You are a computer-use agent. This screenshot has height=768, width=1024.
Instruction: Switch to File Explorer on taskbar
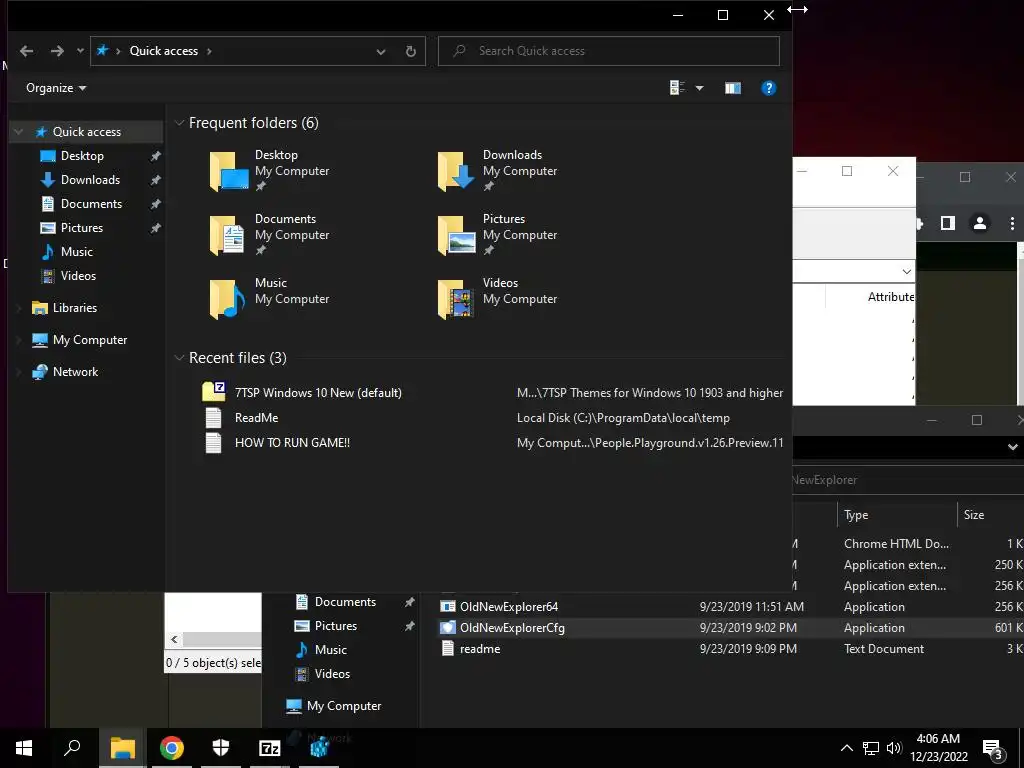[x=122, y=748]
